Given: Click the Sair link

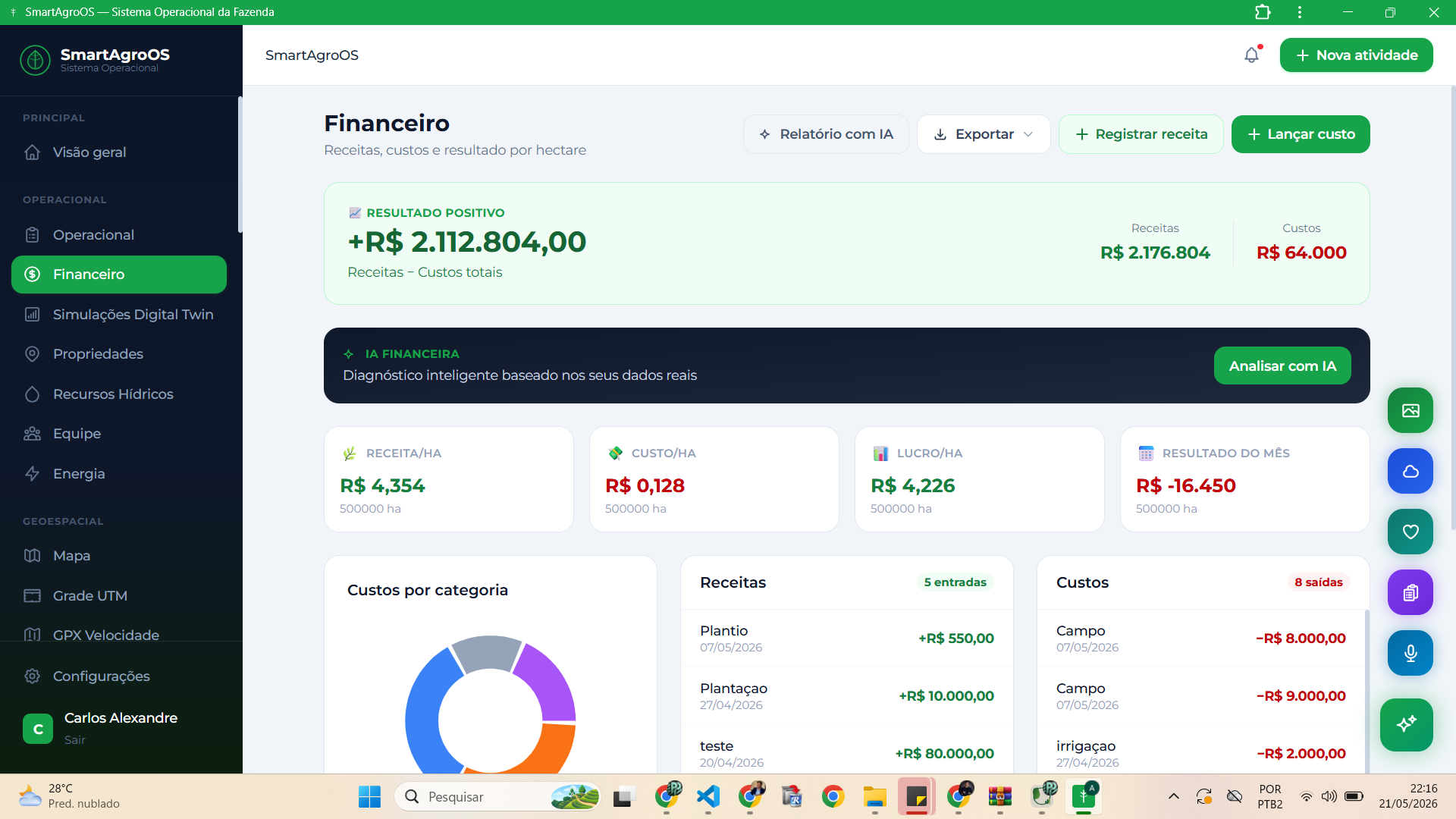Looking at the screenshot, I should tap(74, 740).
